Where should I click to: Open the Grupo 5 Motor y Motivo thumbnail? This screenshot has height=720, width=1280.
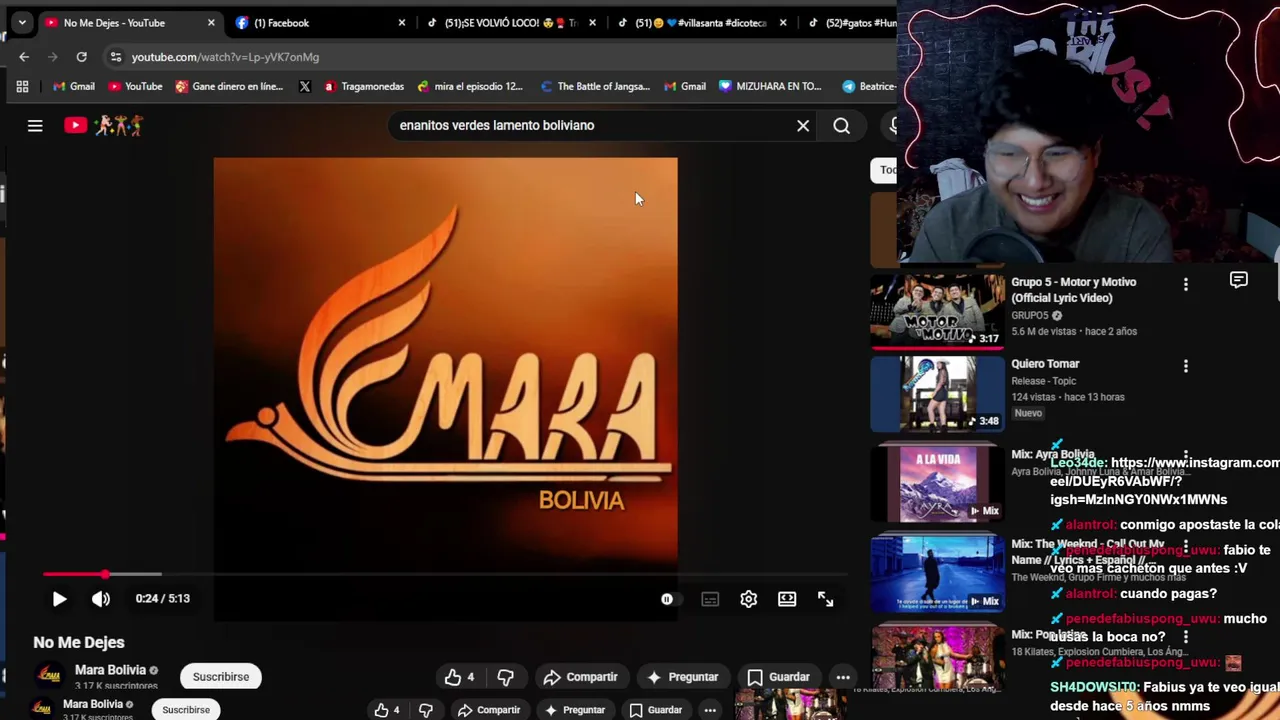[x=937, y=311]
